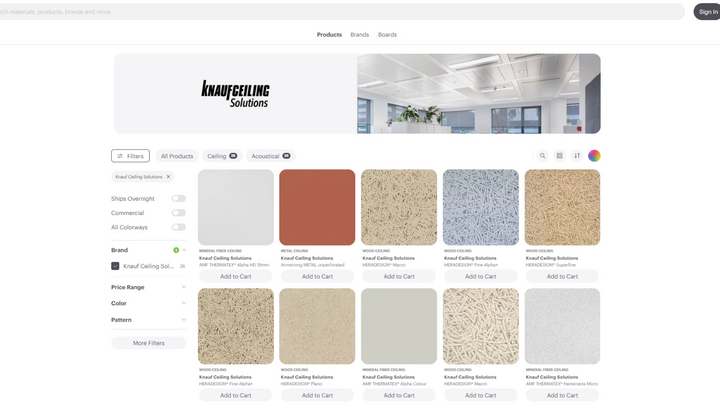Click the More Filters button
This screenshot has width=720, height=405.
pyautogui.click(x=149, y=343)
